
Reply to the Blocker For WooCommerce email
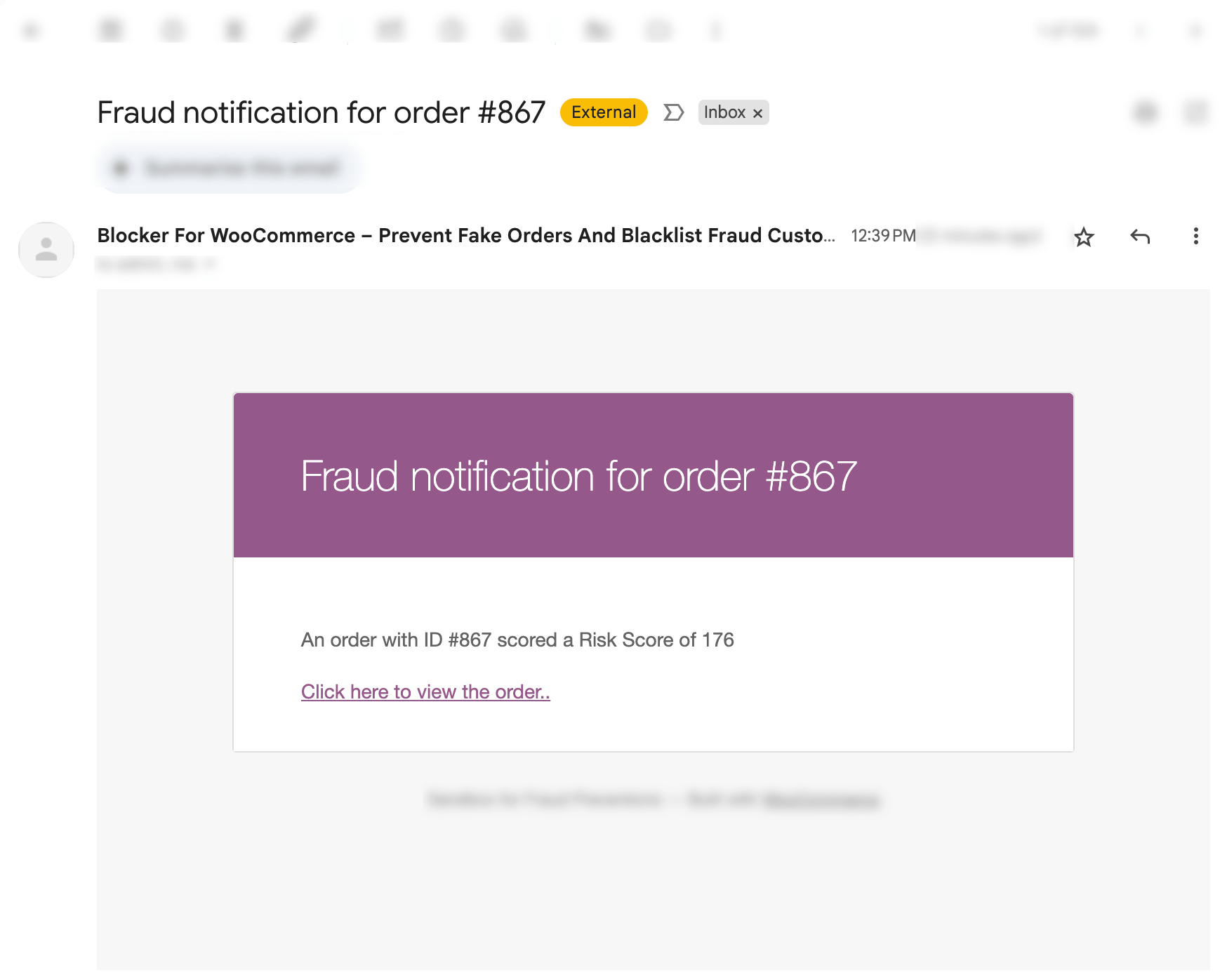tap(1140, 237)
